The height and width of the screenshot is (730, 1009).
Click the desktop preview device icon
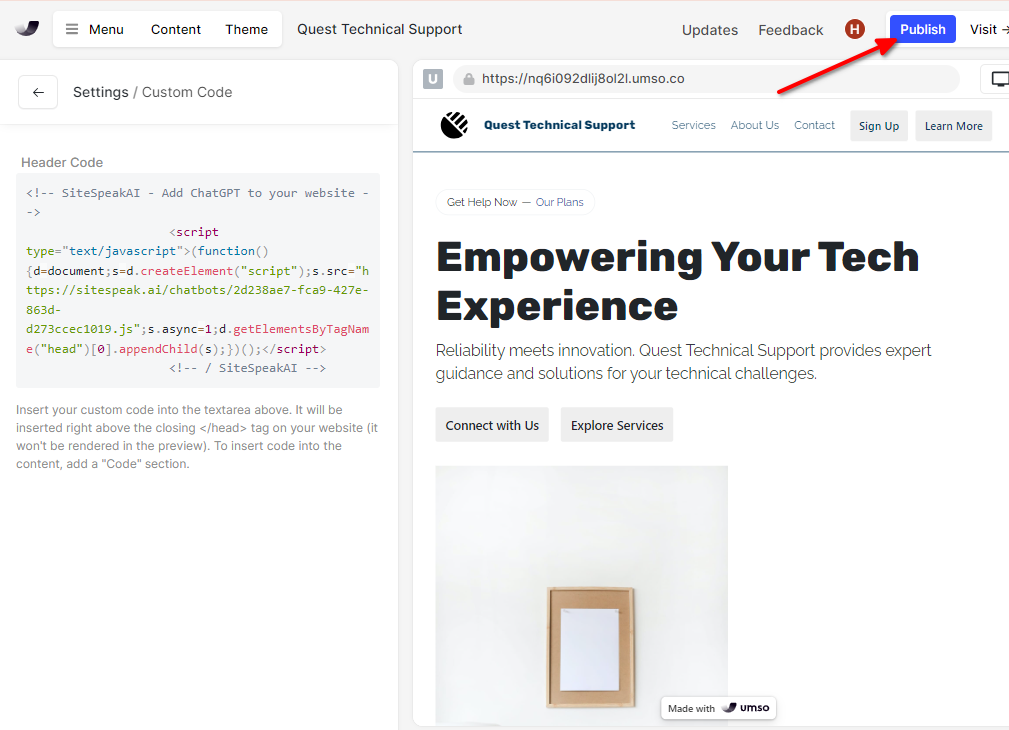pos(999,79)
